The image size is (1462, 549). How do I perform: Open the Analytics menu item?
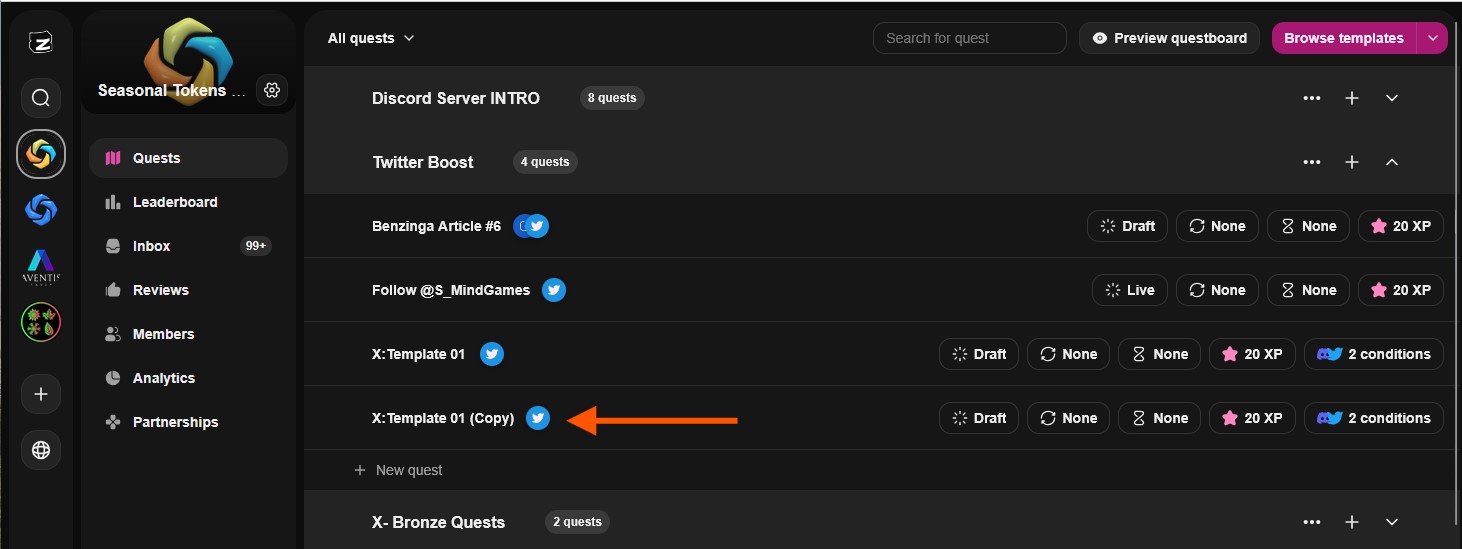(x=164, y=378)
